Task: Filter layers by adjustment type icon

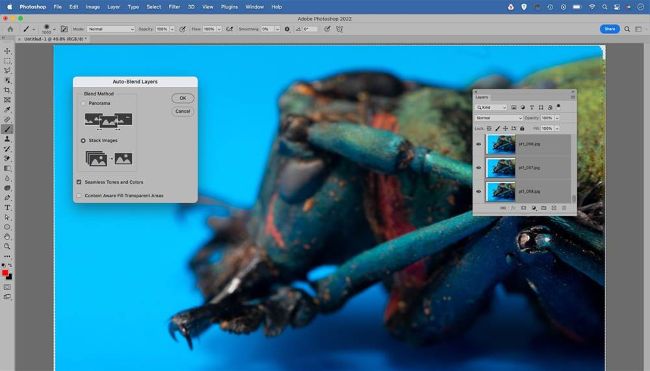Action: click(523, 107)
